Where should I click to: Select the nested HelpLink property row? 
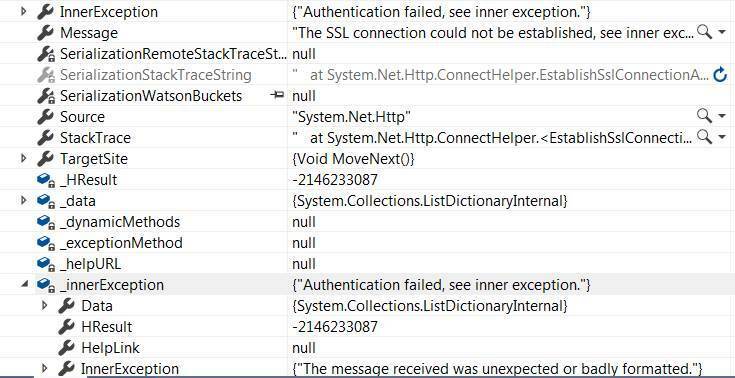point(368,348)
